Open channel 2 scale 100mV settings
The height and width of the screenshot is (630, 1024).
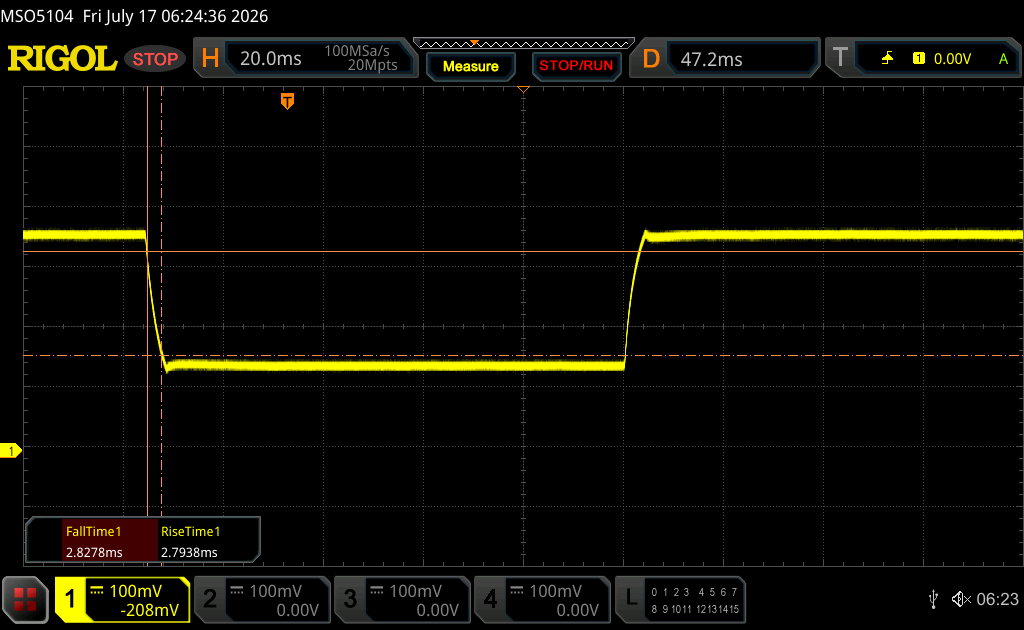(275, 591)
